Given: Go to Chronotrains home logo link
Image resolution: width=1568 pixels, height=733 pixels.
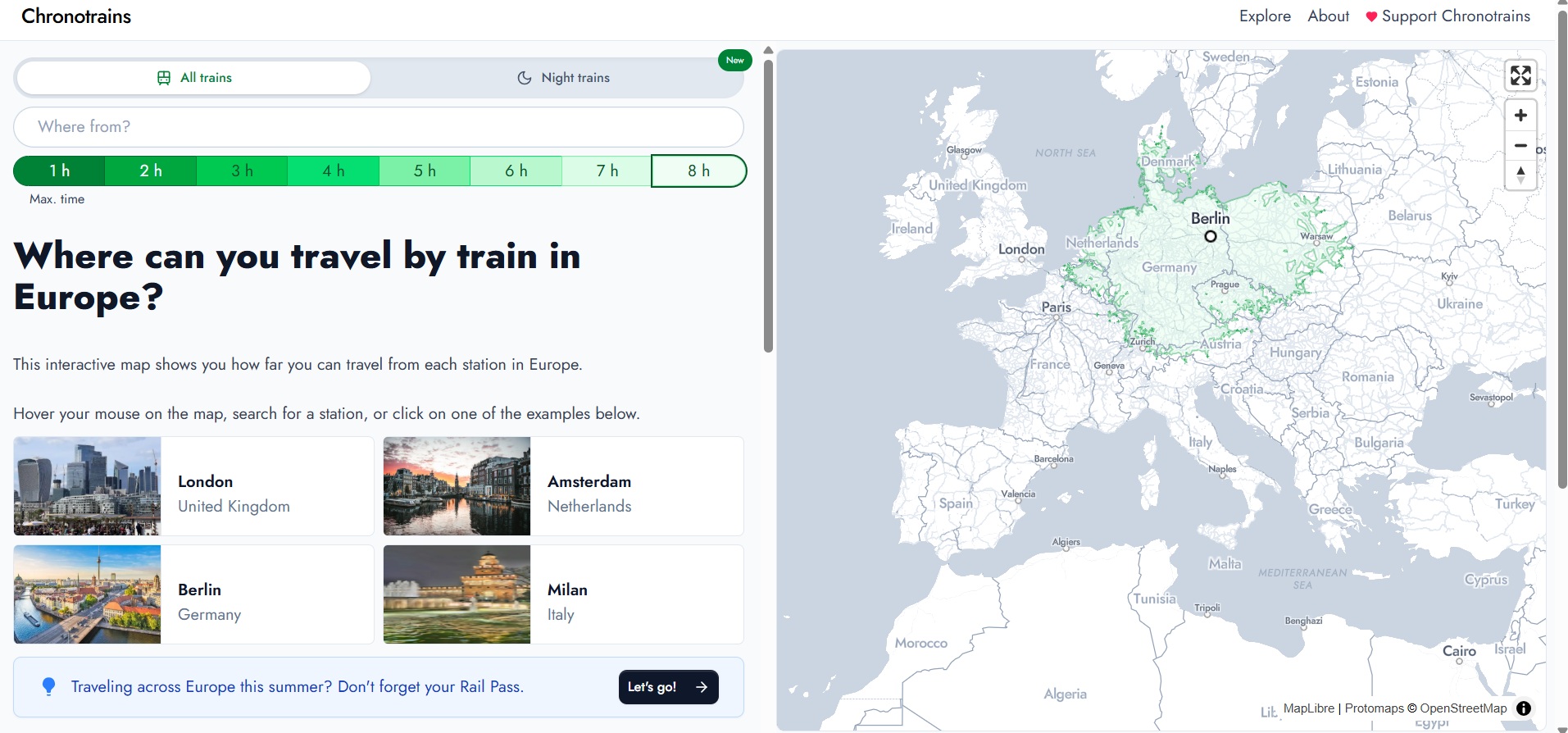Looking at the screenshot, I should point(76,16).
